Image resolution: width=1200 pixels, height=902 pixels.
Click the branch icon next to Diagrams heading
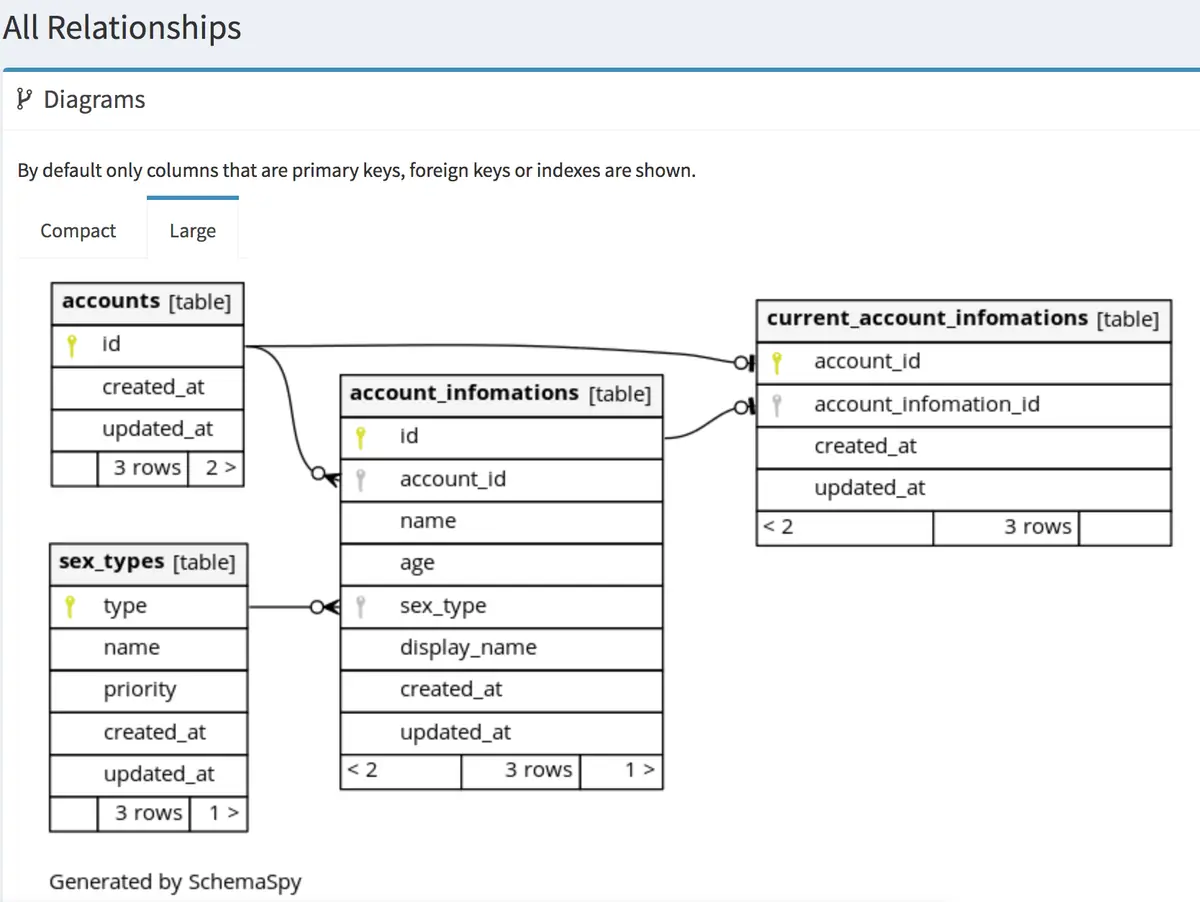point(25,99)
